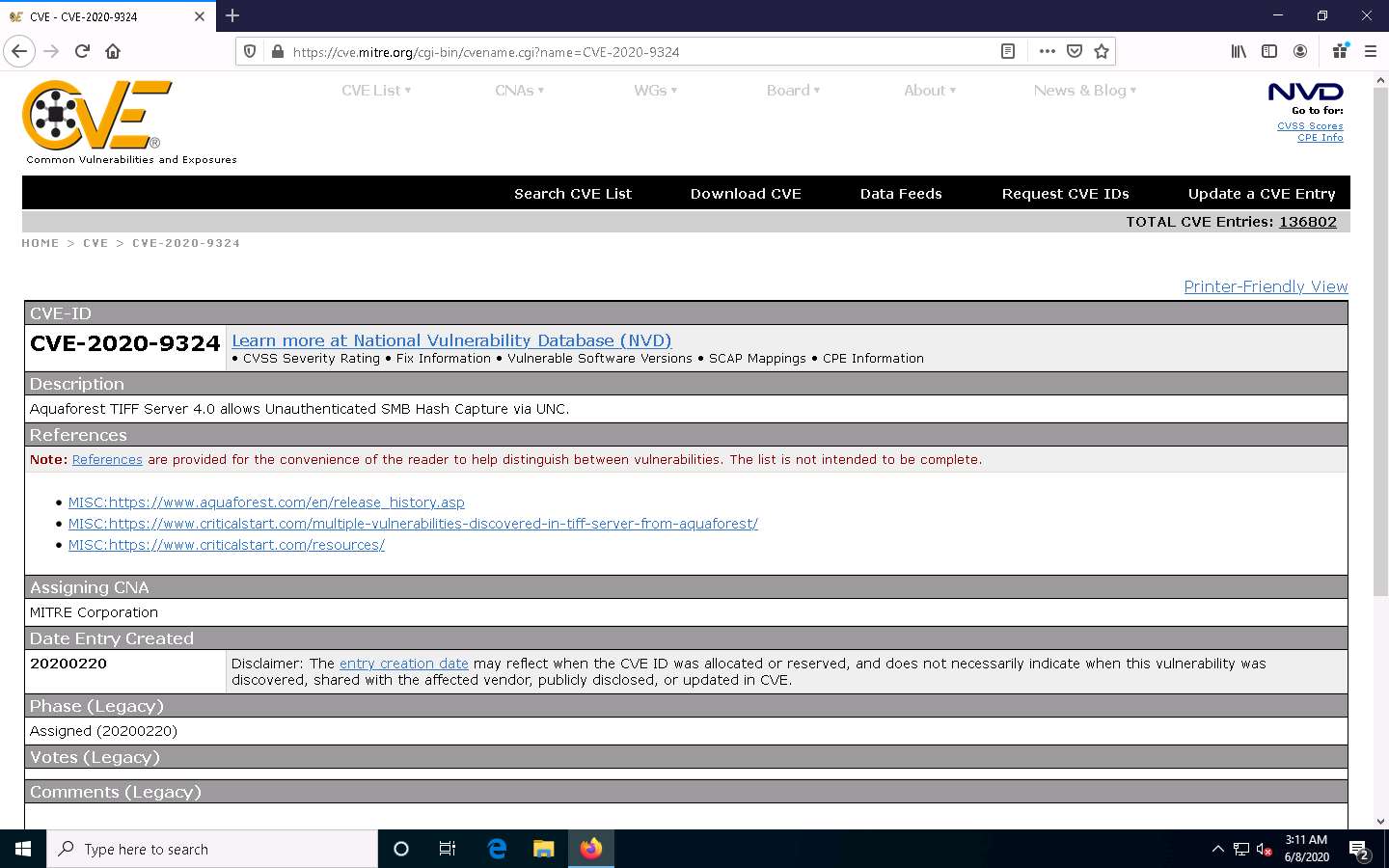
Task: Click HOME breadcrumb
Action: point(41,243)
